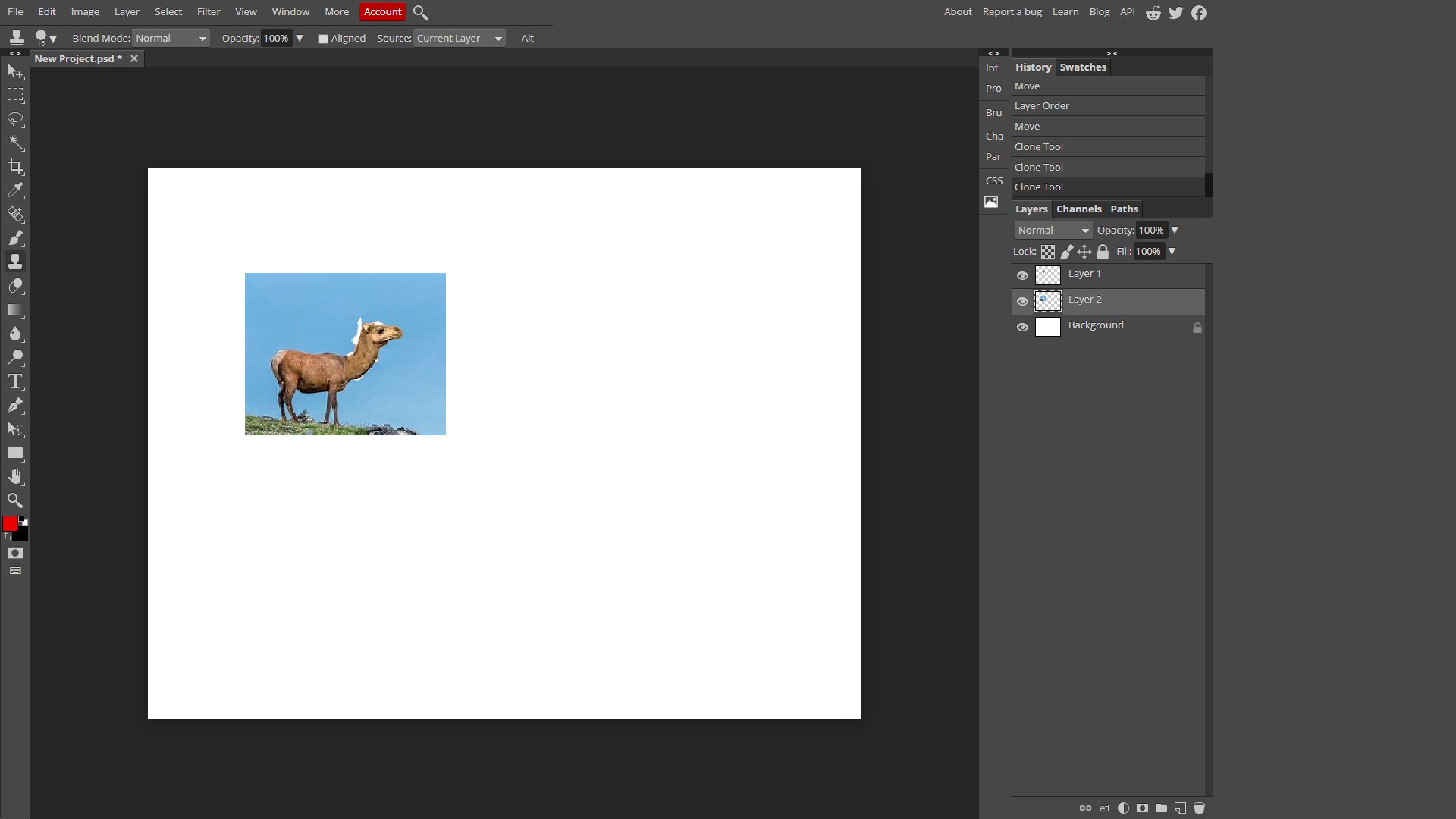Select the Rectangle shape tool
Screen dimensions: 1456x819
[15, 453]
